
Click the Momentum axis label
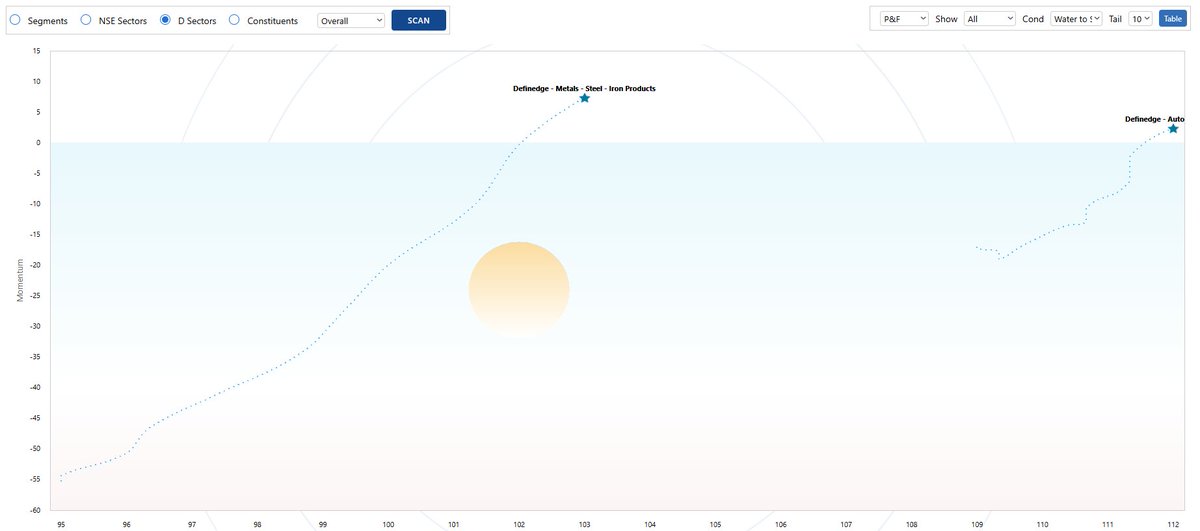point(19,281)
